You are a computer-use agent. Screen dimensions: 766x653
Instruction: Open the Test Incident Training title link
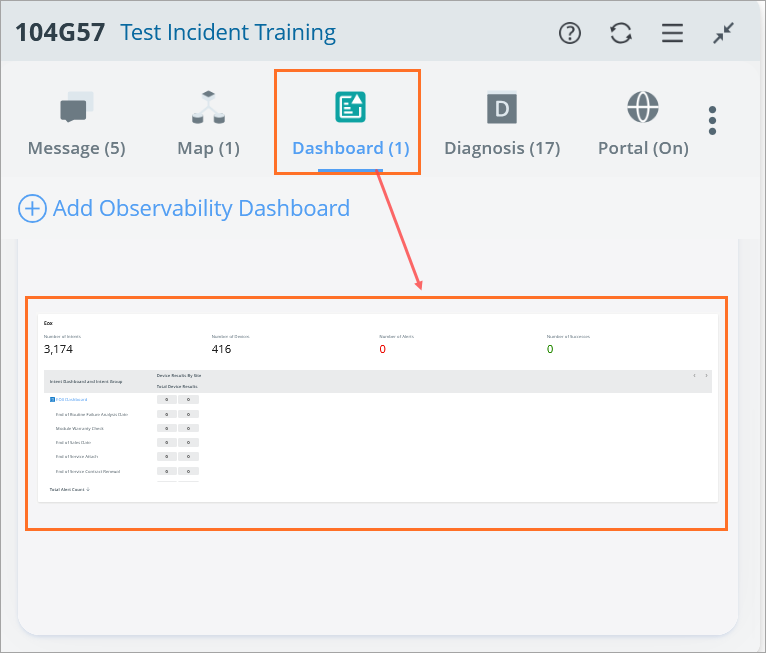coord(228,32)
